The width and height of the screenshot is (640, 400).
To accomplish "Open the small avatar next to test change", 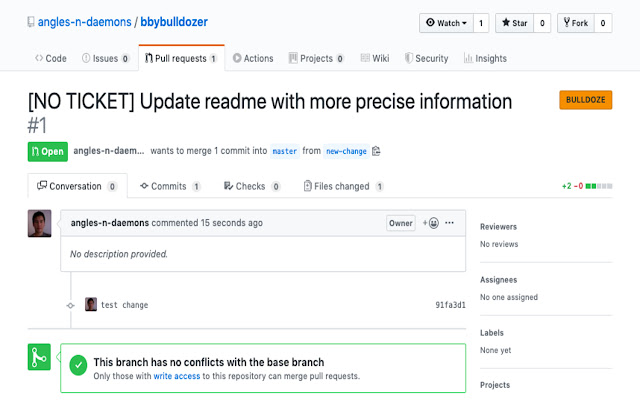I will pos(91,304).
